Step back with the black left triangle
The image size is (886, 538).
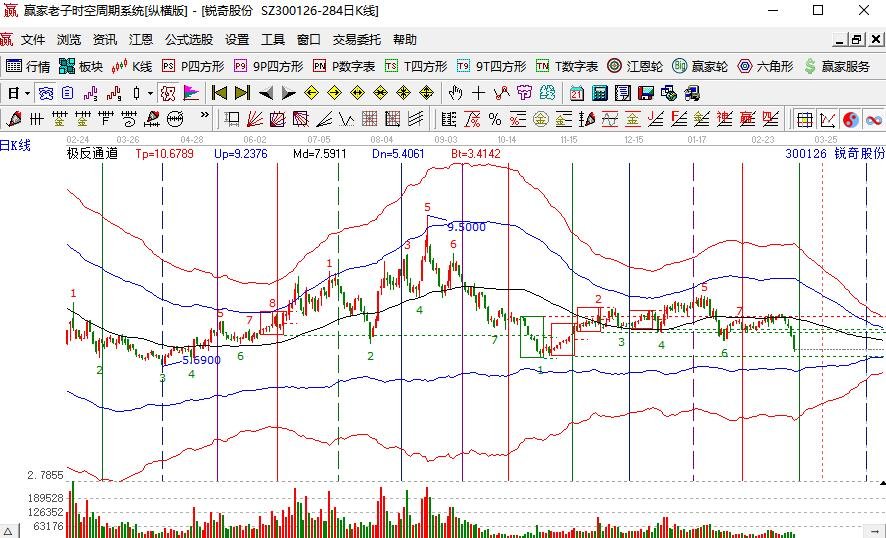[x=266, y=93]
